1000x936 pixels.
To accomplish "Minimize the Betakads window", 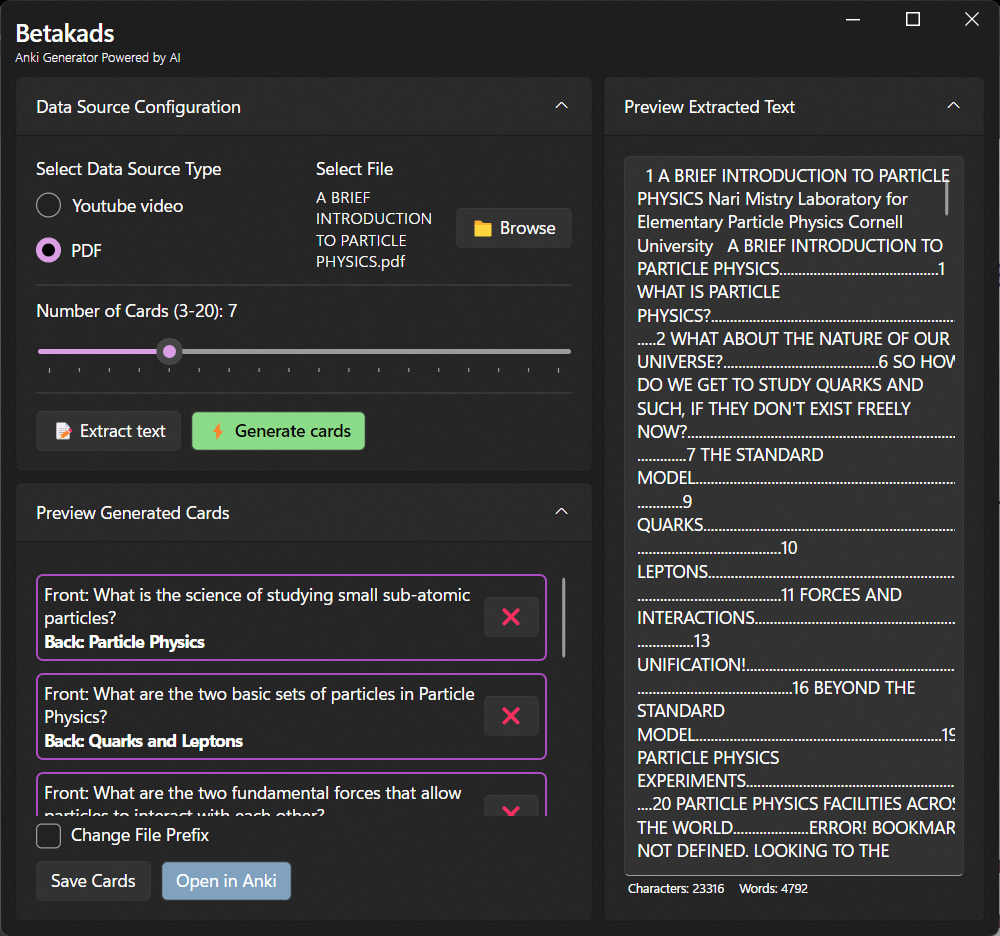I will (853, 19).
